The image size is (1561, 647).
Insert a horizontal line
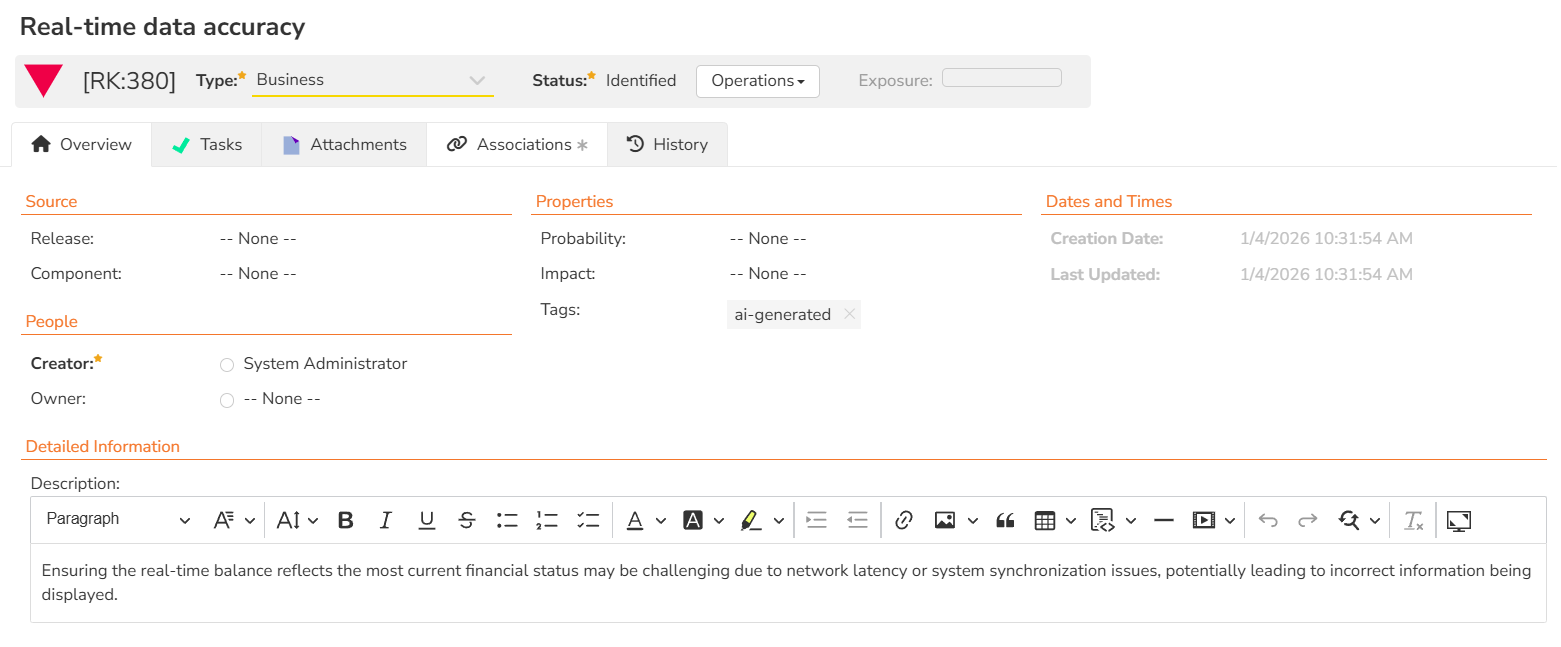point(1163,520)
